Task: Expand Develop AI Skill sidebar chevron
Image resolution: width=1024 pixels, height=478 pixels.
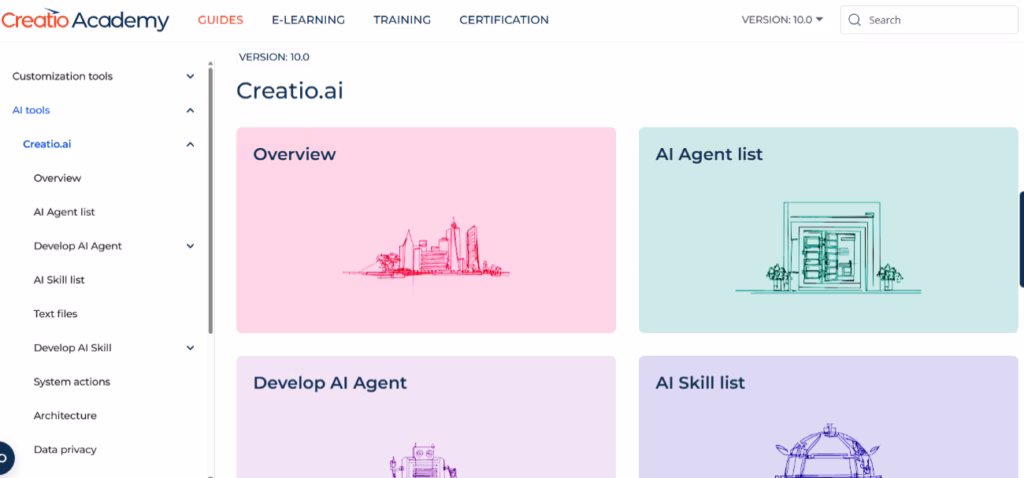Action: [x=190, y=348]
